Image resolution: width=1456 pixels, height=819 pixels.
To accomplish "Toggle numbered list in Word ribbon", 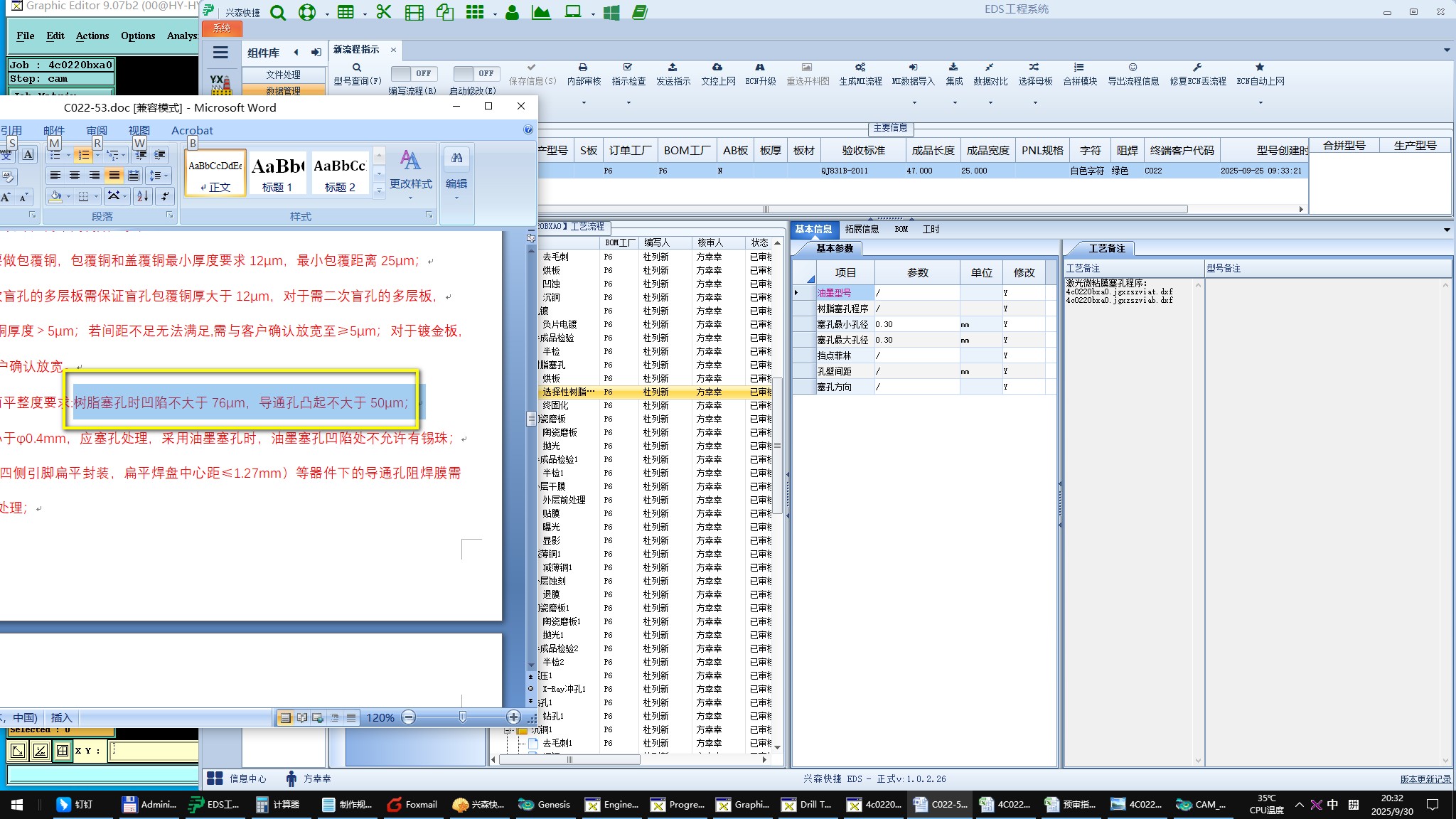I will coord(83,155).
